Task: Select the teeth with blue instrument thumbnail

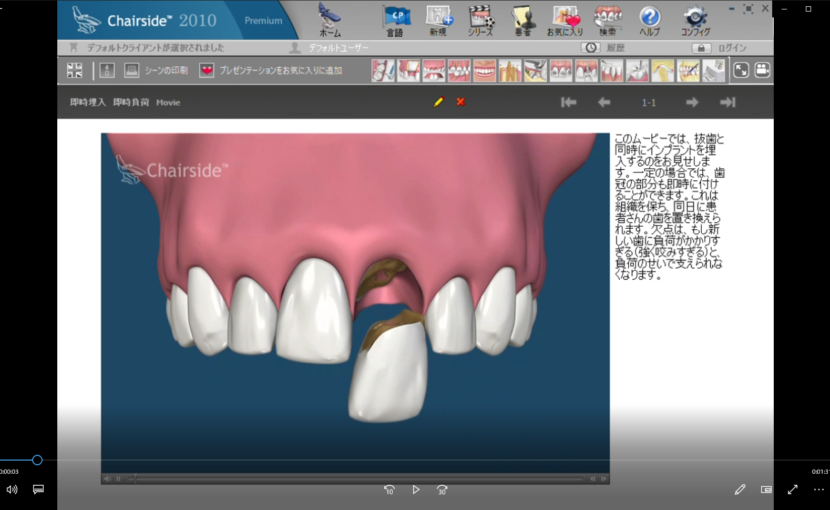Action: coord(688,70)
